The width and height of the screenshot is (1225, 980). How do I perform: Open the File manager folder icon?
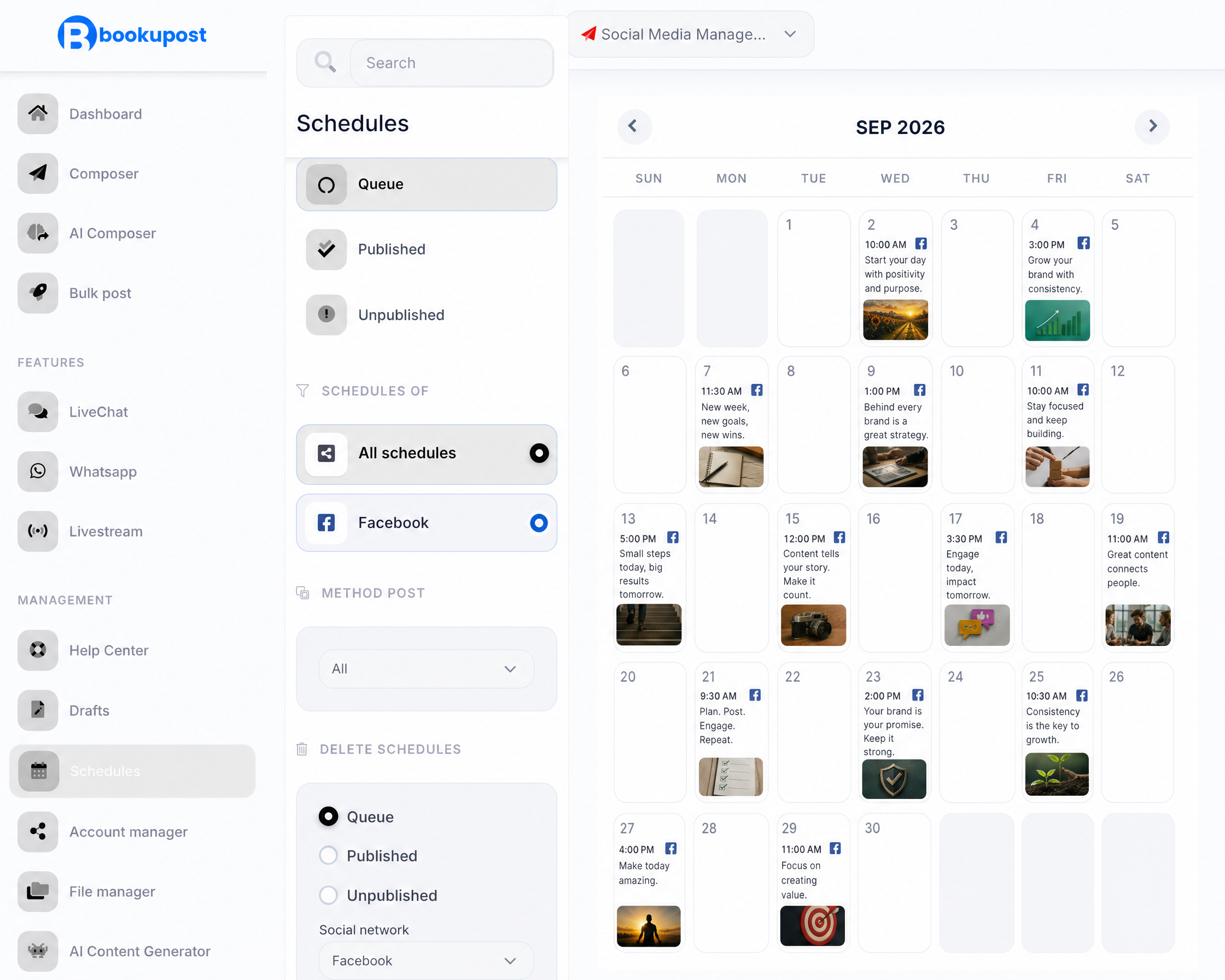38,891
